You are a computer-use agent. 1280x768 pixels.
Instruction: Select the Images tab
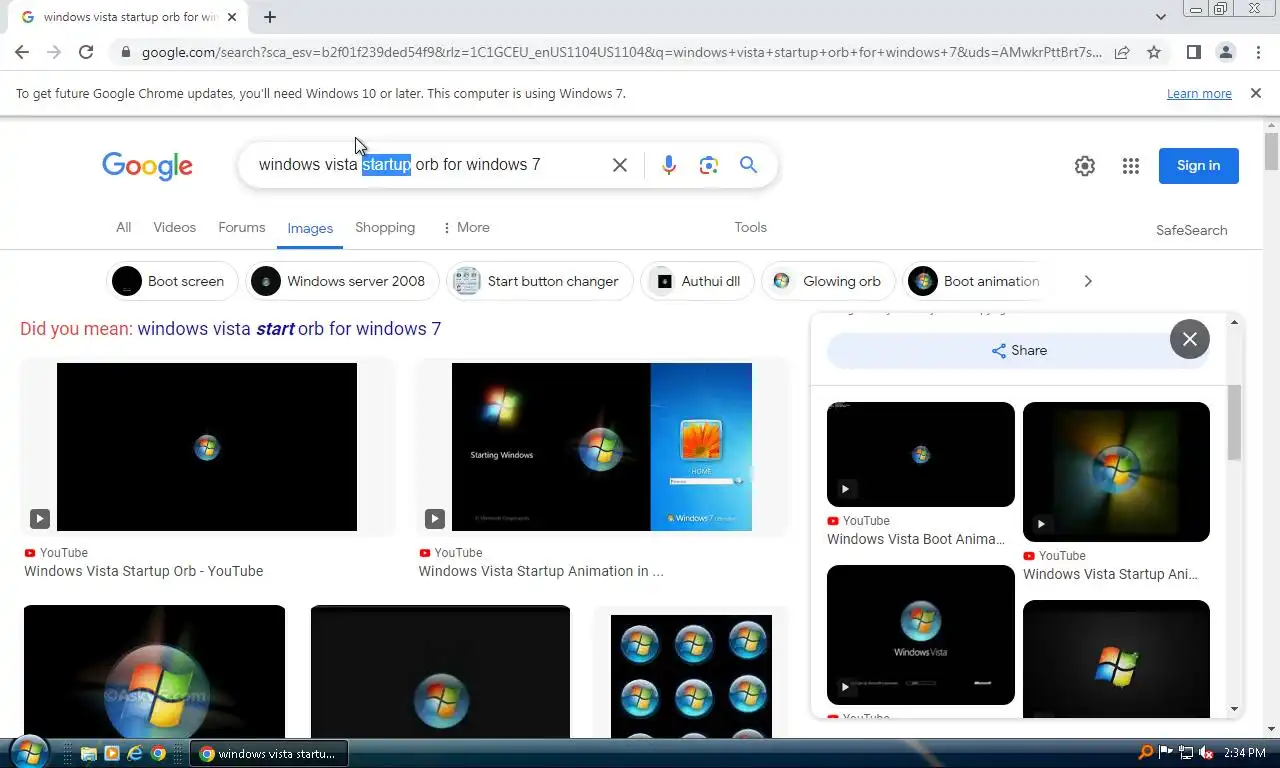(x=310, y=228)
